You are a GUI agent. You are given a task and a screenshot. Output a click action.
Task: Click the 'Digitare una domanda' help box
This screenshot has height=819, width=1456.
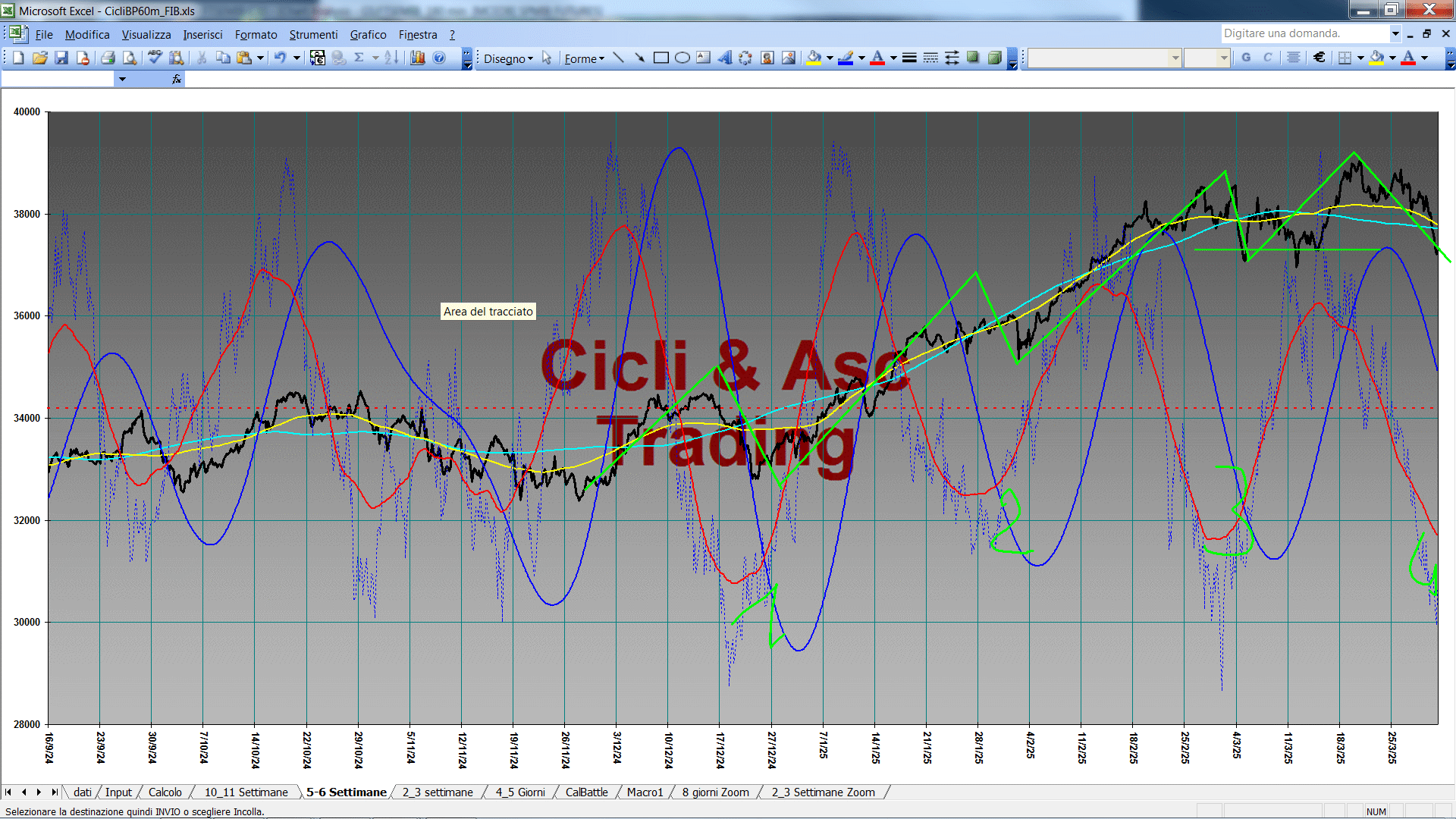coord(1304,33)
